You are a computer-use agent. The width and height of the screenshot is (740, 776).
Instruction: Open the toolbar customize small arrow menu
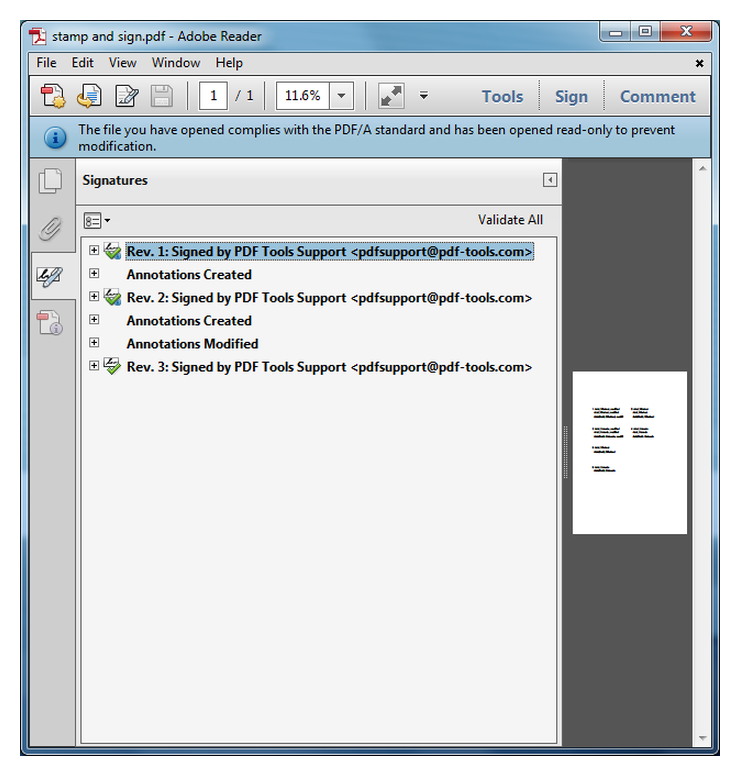(x=424, y=95)
